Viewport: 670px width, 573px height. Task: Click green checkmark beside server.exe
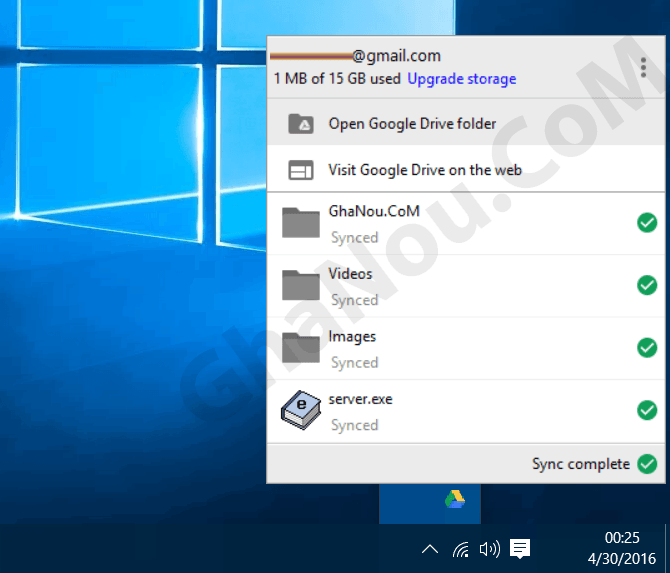(x=647, y=410)
